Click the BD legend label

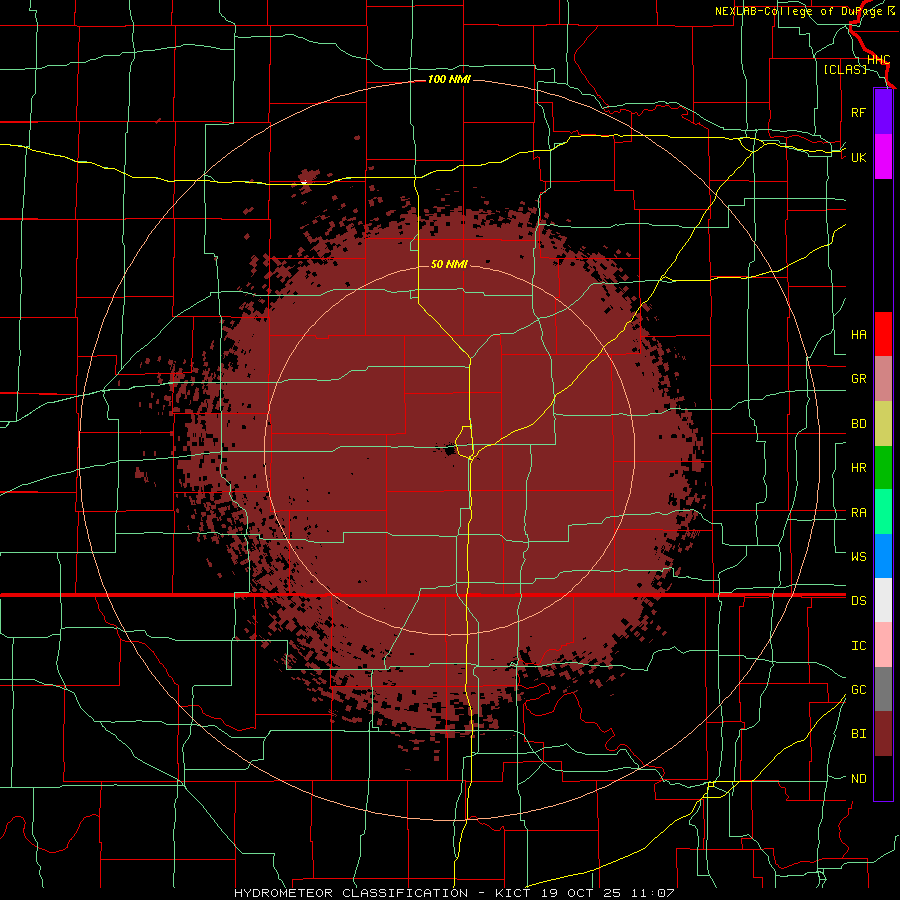859,424
